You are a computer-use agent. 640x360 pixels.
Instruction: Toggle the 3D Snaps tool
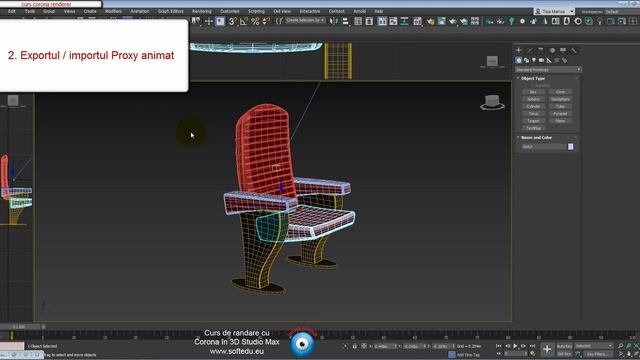[232, 21]
